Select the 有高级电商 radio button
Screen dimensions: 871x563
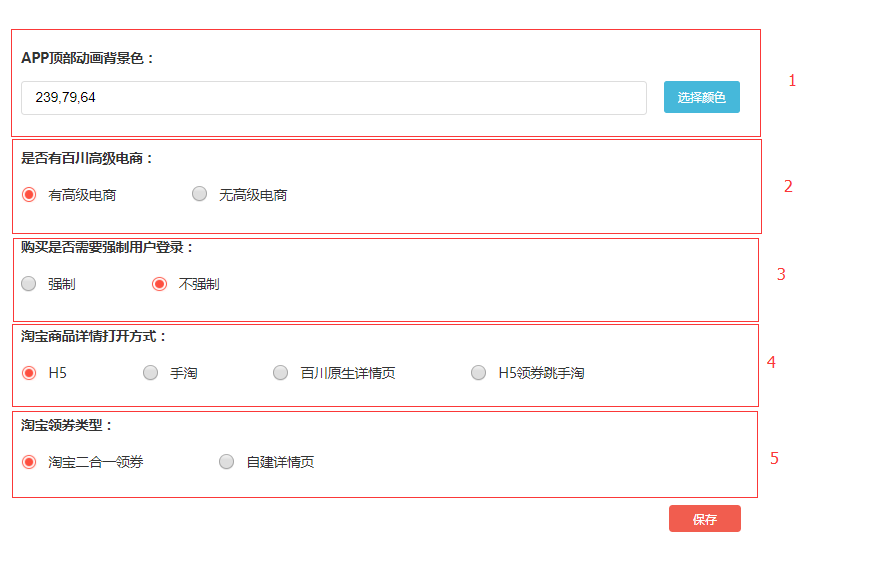click(x=29, y=194)
